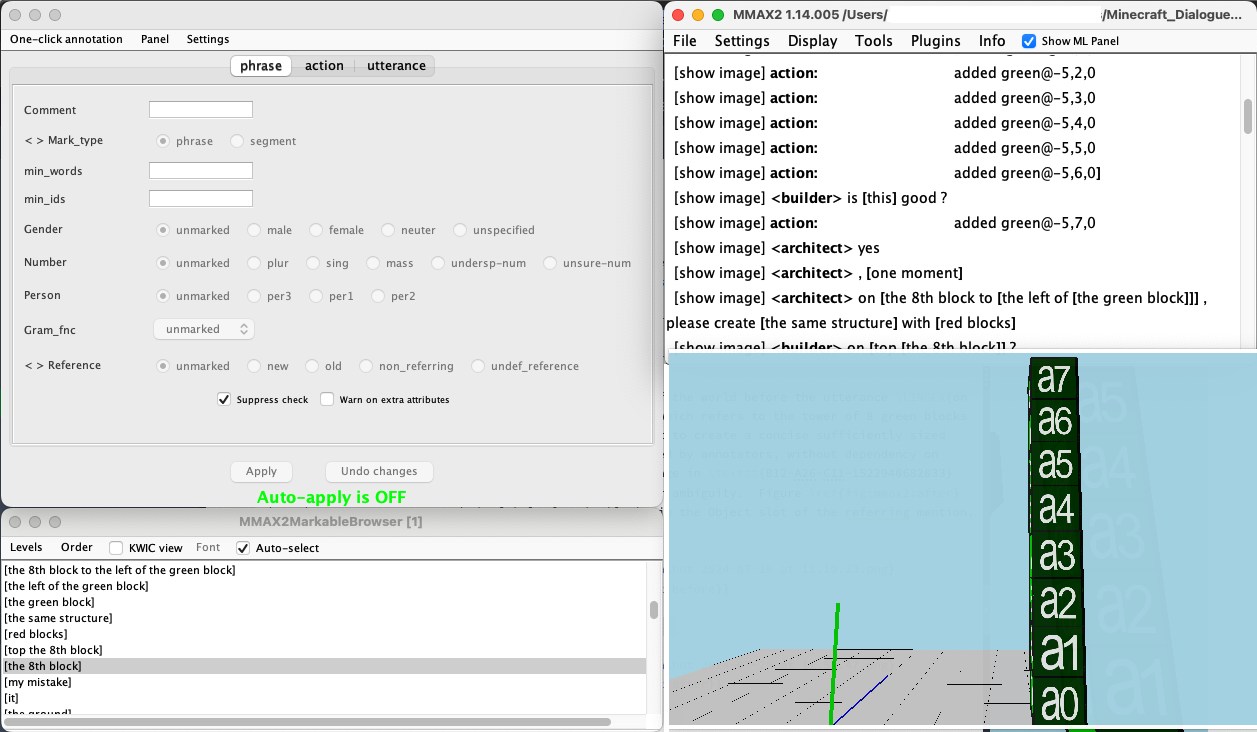Select the female Gender radio button
This screenshot has width=1257, height=732.
[x=316, y=230]
